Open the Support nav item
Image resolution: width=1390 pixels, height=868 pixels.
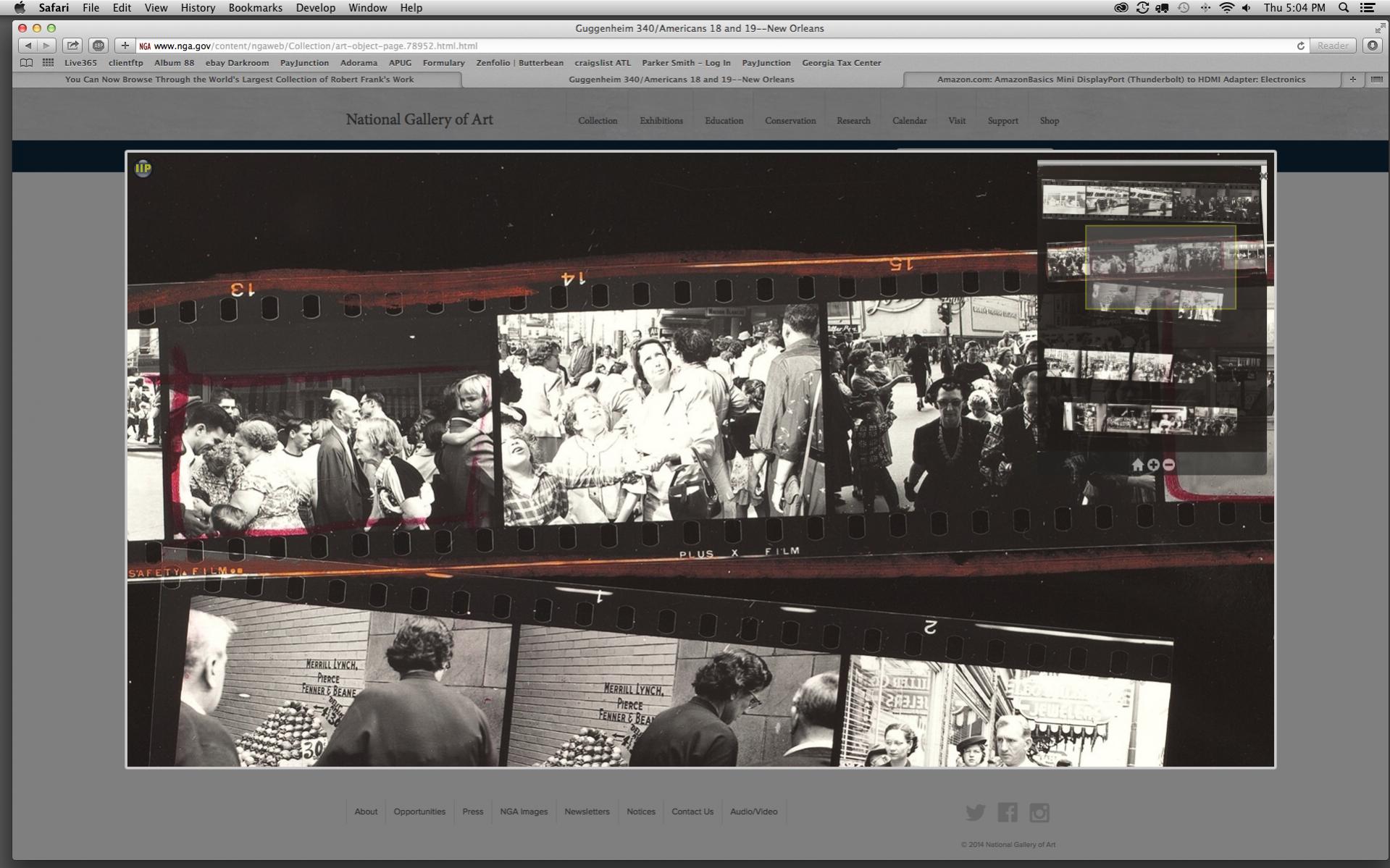1002,121
